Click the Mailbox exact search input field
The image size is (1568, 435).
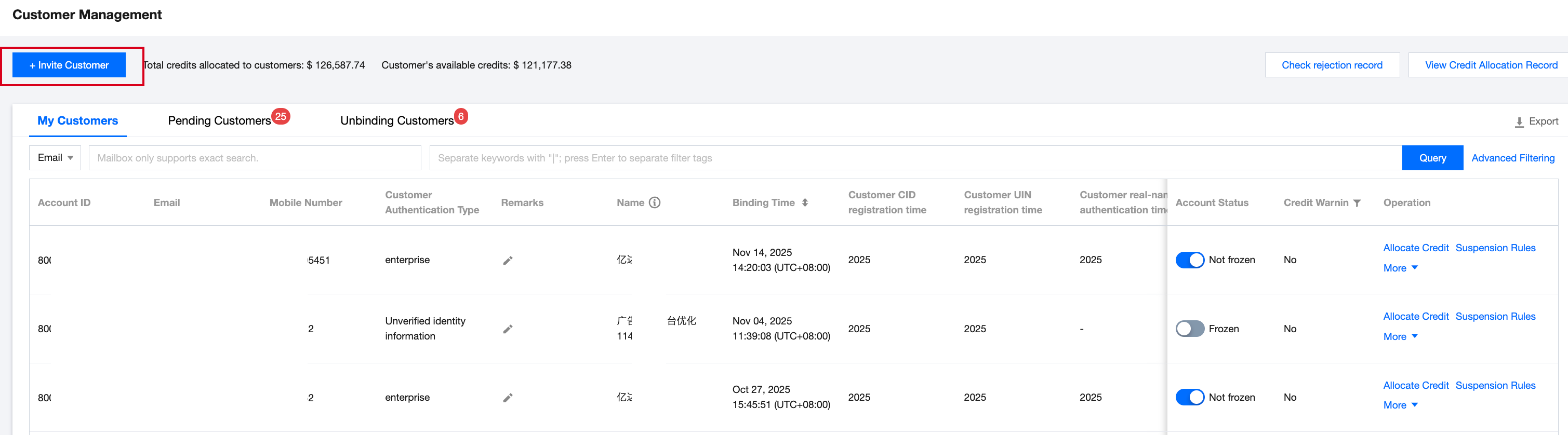[255, 158]
